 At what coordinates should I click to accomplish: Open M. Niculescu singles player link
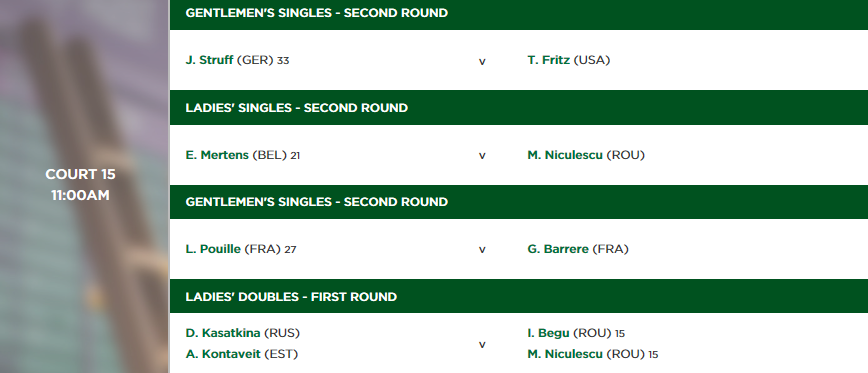pos(565,156)
